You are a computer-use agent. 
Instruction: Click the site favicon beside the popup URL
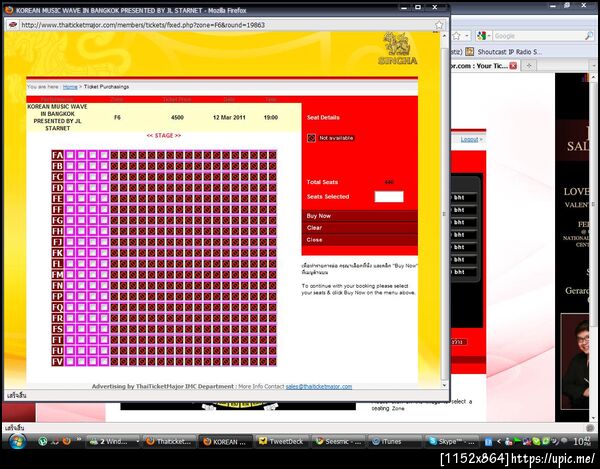click(13, 25)
